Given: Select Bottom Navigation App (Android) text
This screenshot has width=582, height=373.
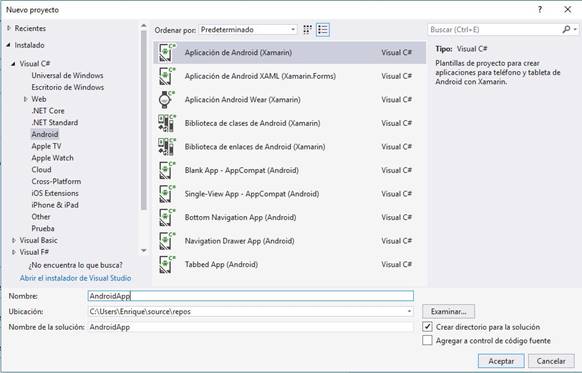Looking at the screenshot, I should coord(240,217).
